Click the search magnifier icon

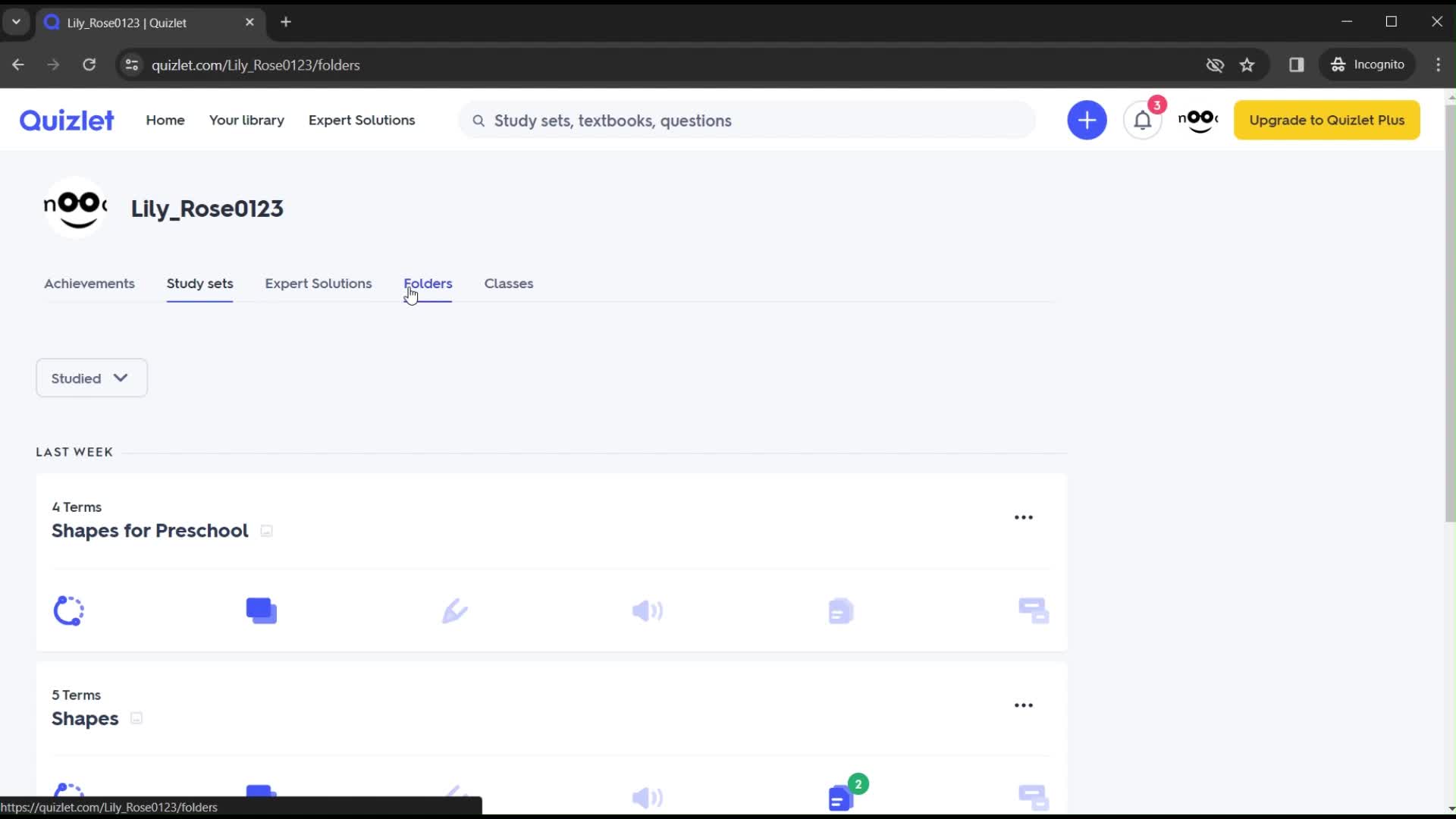click(x=479, y=121)
